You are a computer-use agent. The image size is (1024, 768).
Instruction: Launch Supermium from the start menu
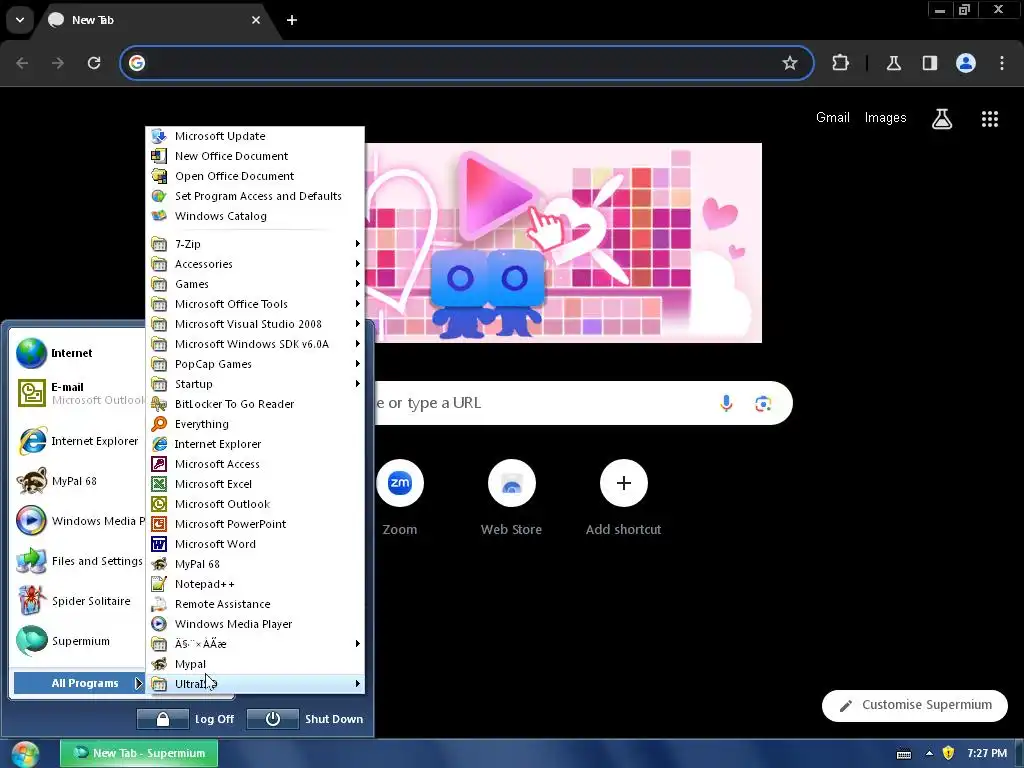point(78,641)
